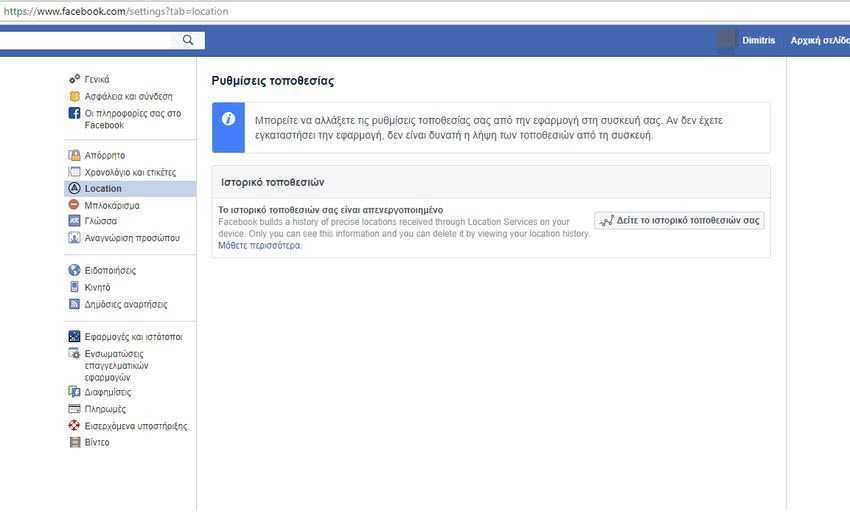Viewport: 850px width, 517px height.
Task: Open Δημόσιες αναρτήσεις settings tab
Action: coord(126,304)
